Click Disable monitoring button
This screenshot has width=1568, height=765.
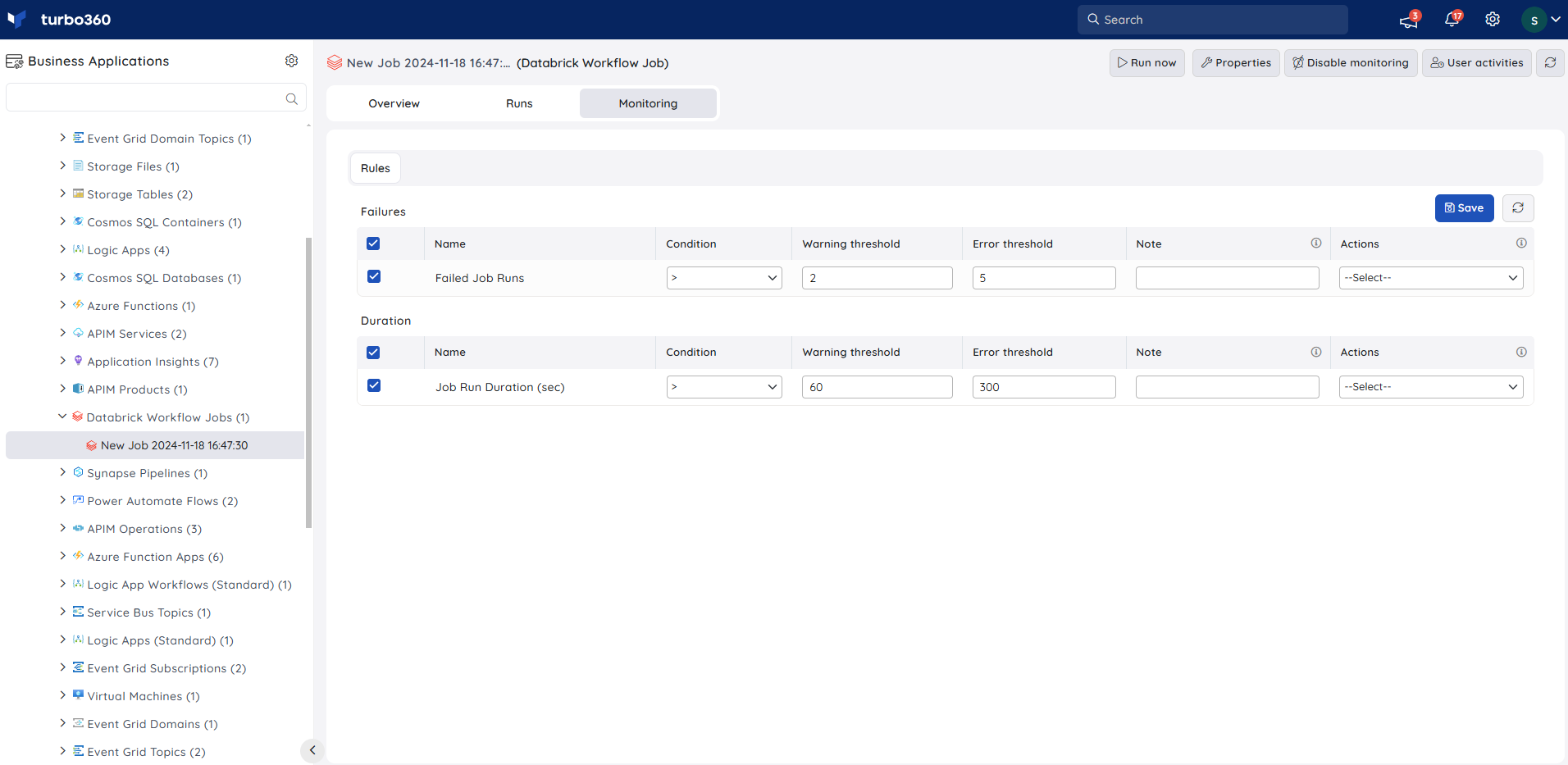click(1351, 63)
